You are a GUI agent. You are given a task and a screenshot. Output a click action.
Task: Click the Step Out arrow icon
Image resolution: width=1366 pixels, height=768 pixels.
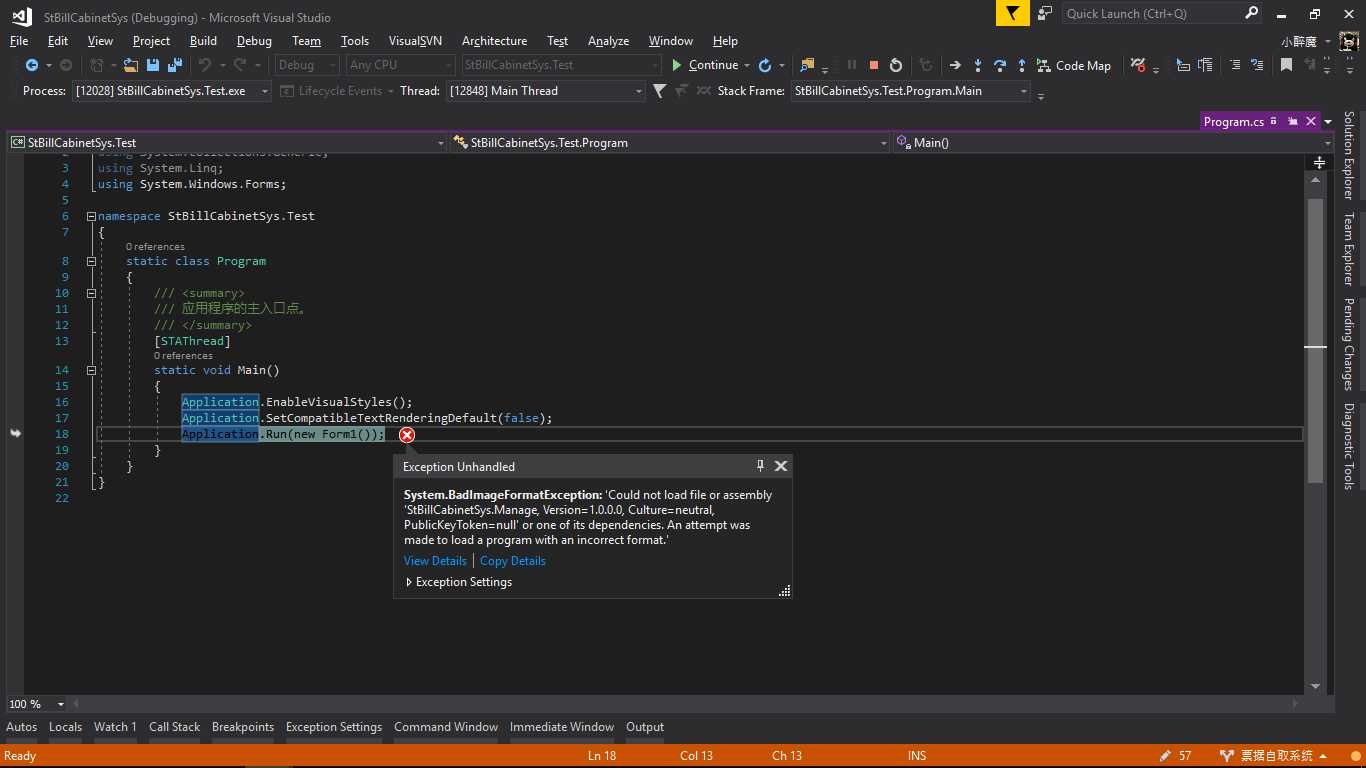click(1021, 65)
